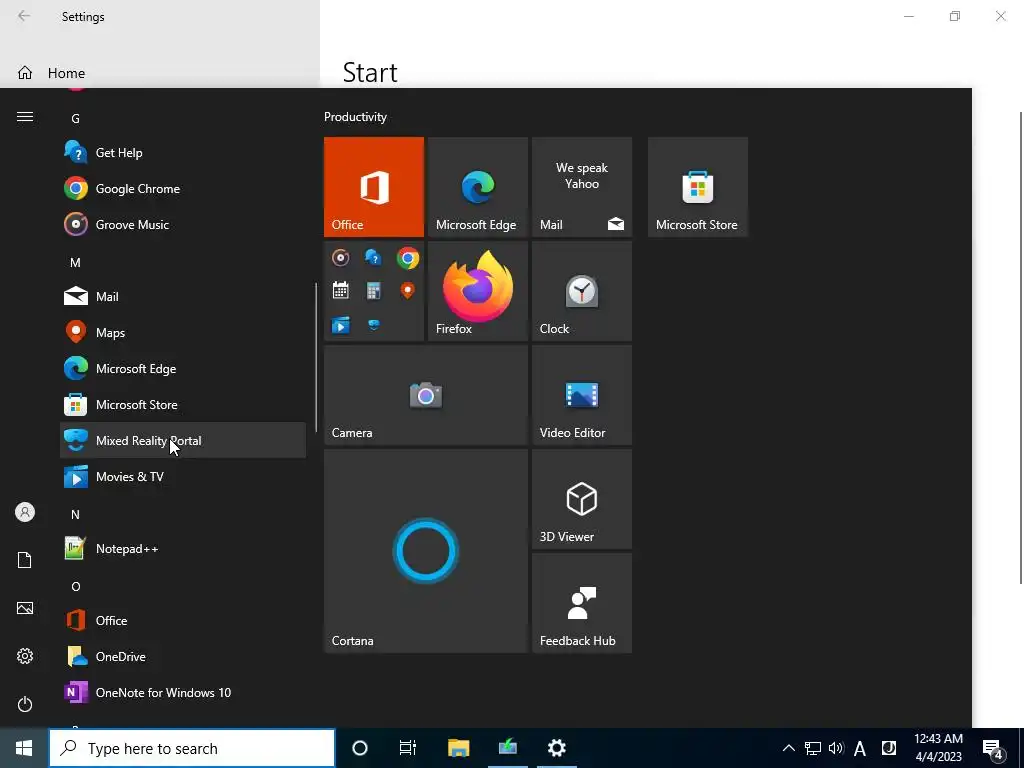
Task: Open the Clock tile
Action: pos(582,291)
